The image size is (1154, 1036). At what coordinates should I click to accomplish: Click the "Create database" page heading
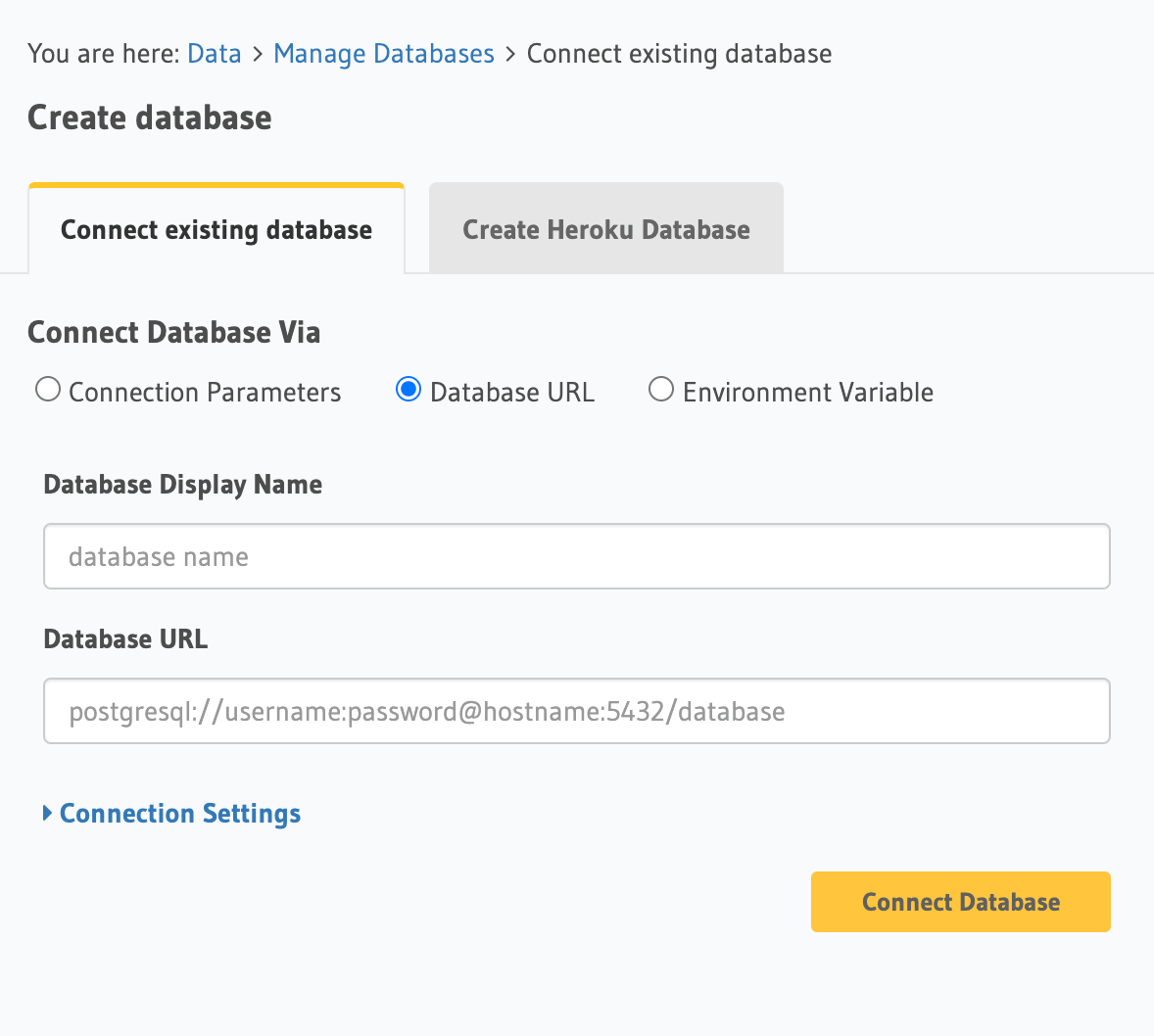pos(150,118)
